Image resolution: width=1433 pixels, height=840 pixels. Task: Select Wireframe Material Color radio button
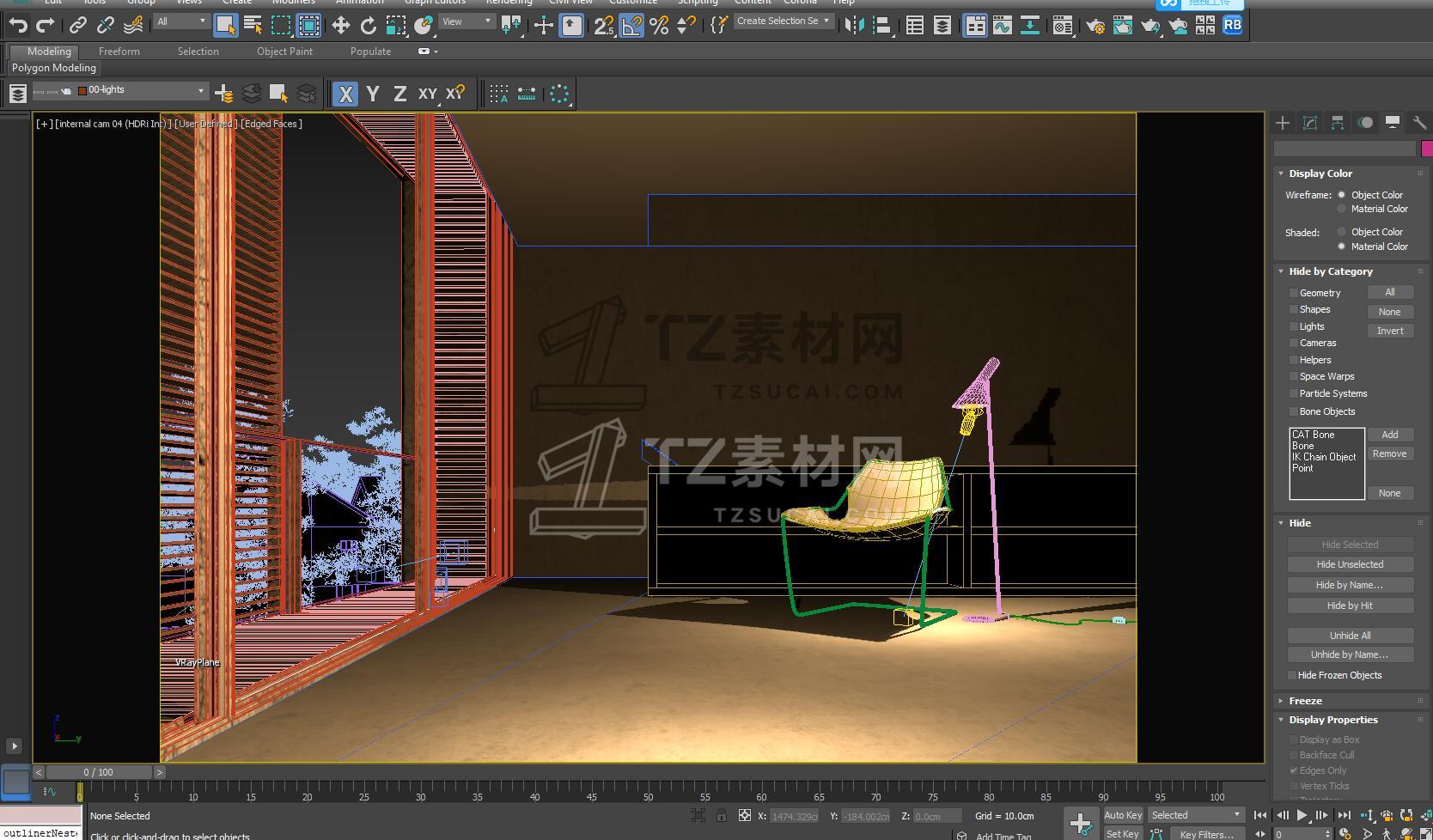[x=1341, y=209]
